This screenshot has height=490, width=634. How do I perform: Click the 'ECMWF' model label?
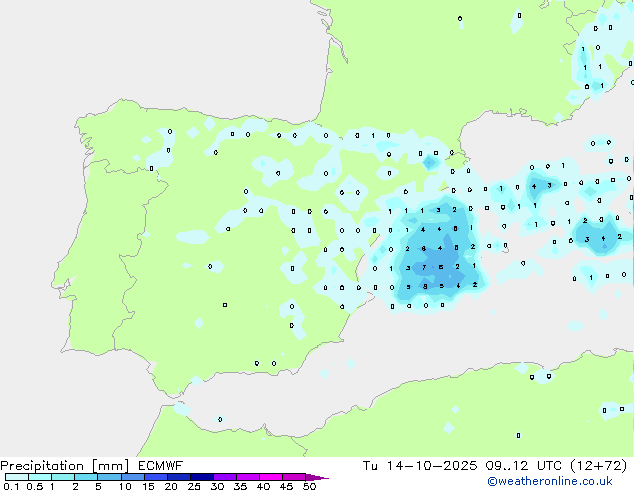161,466
